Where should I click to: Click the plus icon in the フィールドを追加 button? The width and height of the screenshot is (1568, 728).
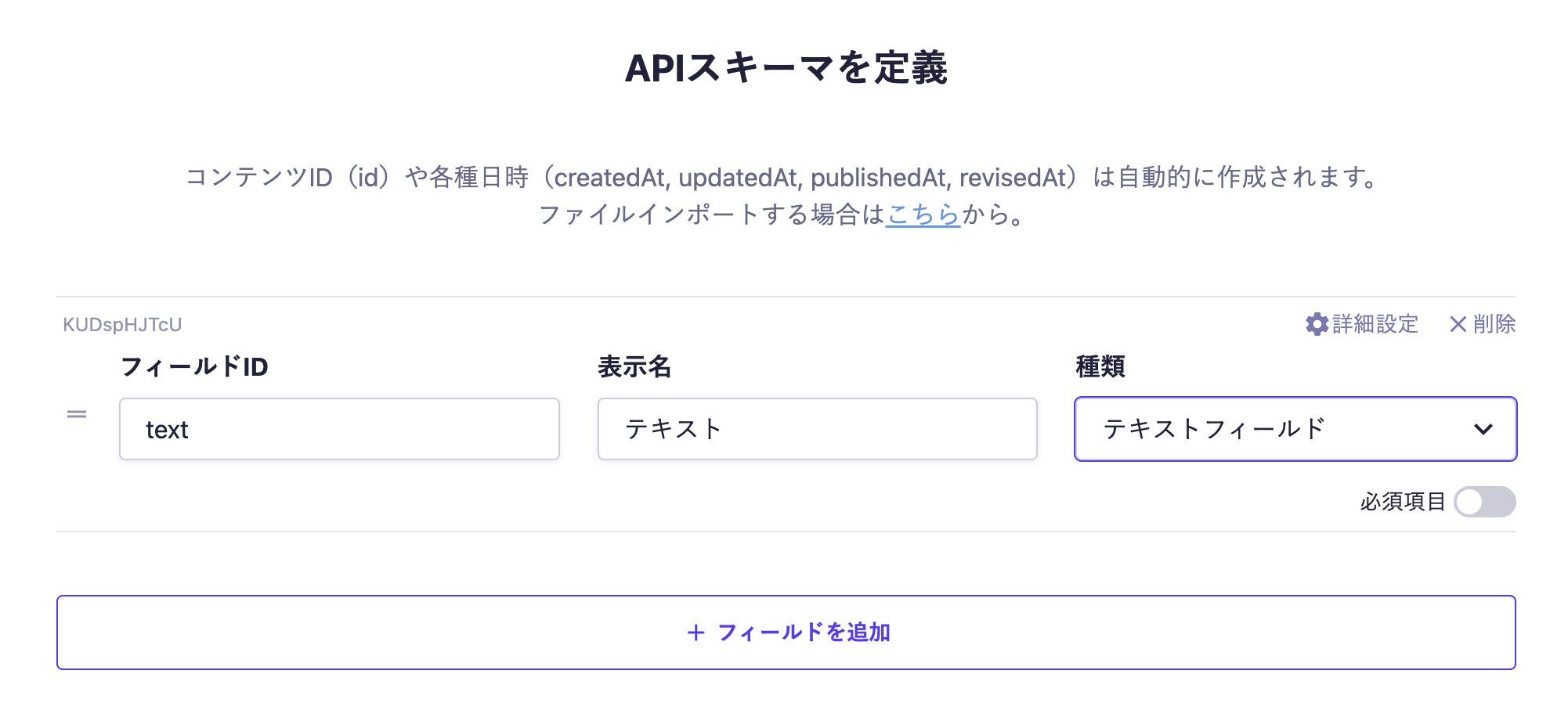(695, 632)
